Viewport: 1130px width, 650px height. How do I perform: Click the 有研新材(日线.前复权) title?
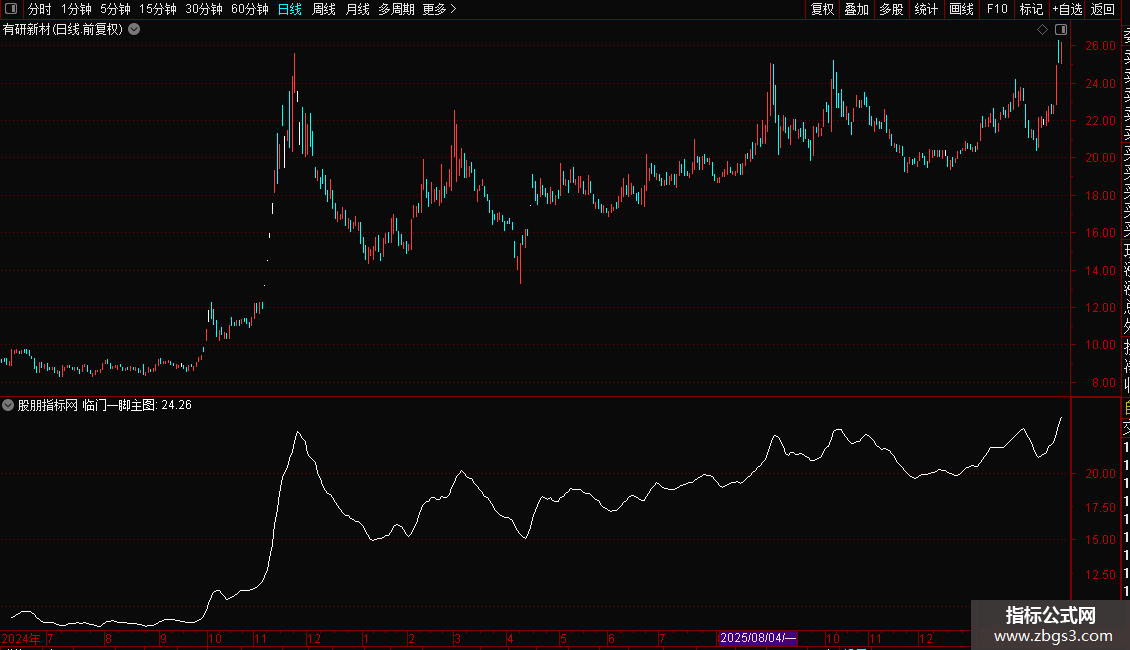tap(63, 30)
